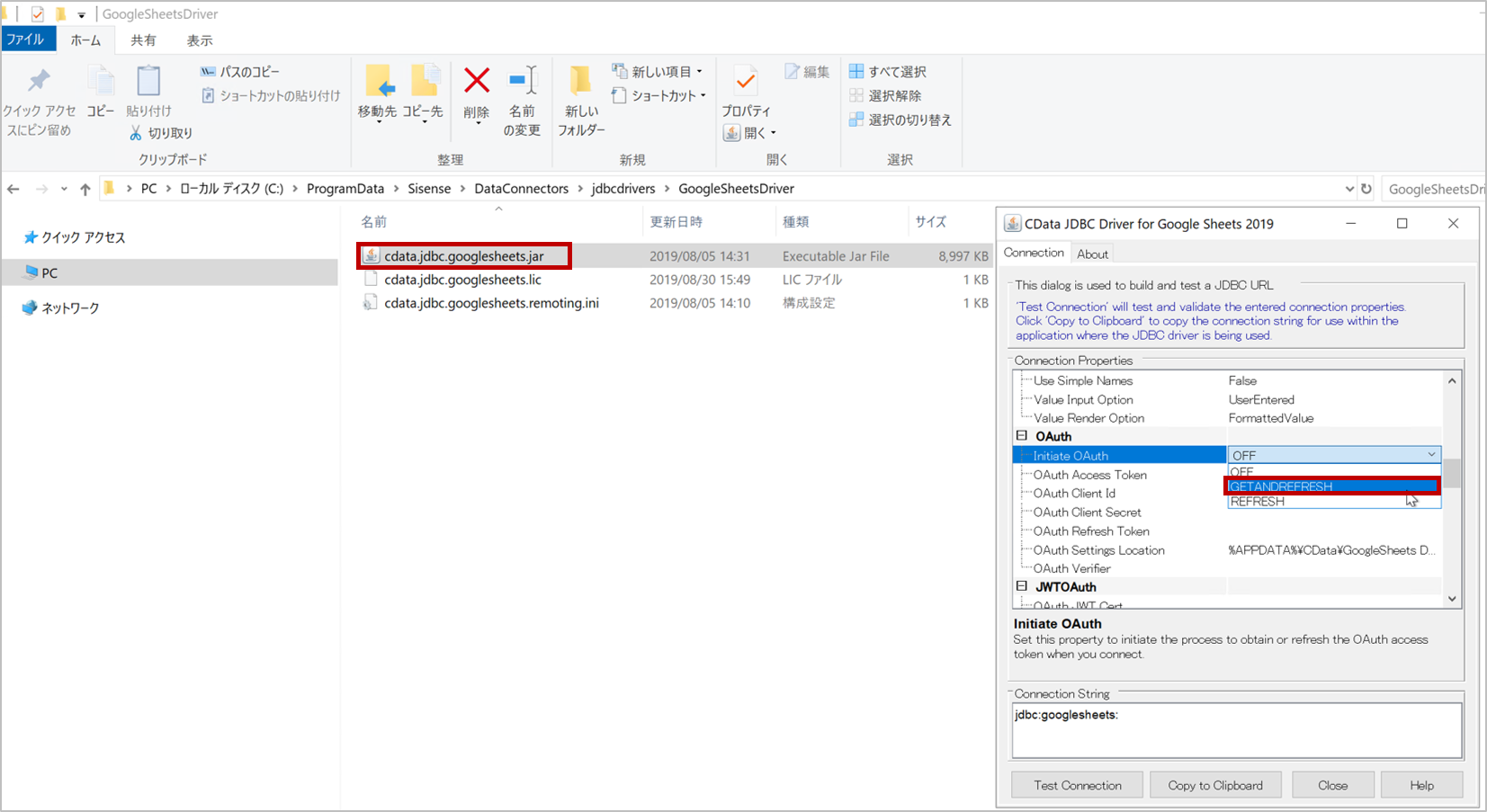Click Select All command
This screenshot has width=1487, height=812.
pyautogui.click(x=888, y=71)
